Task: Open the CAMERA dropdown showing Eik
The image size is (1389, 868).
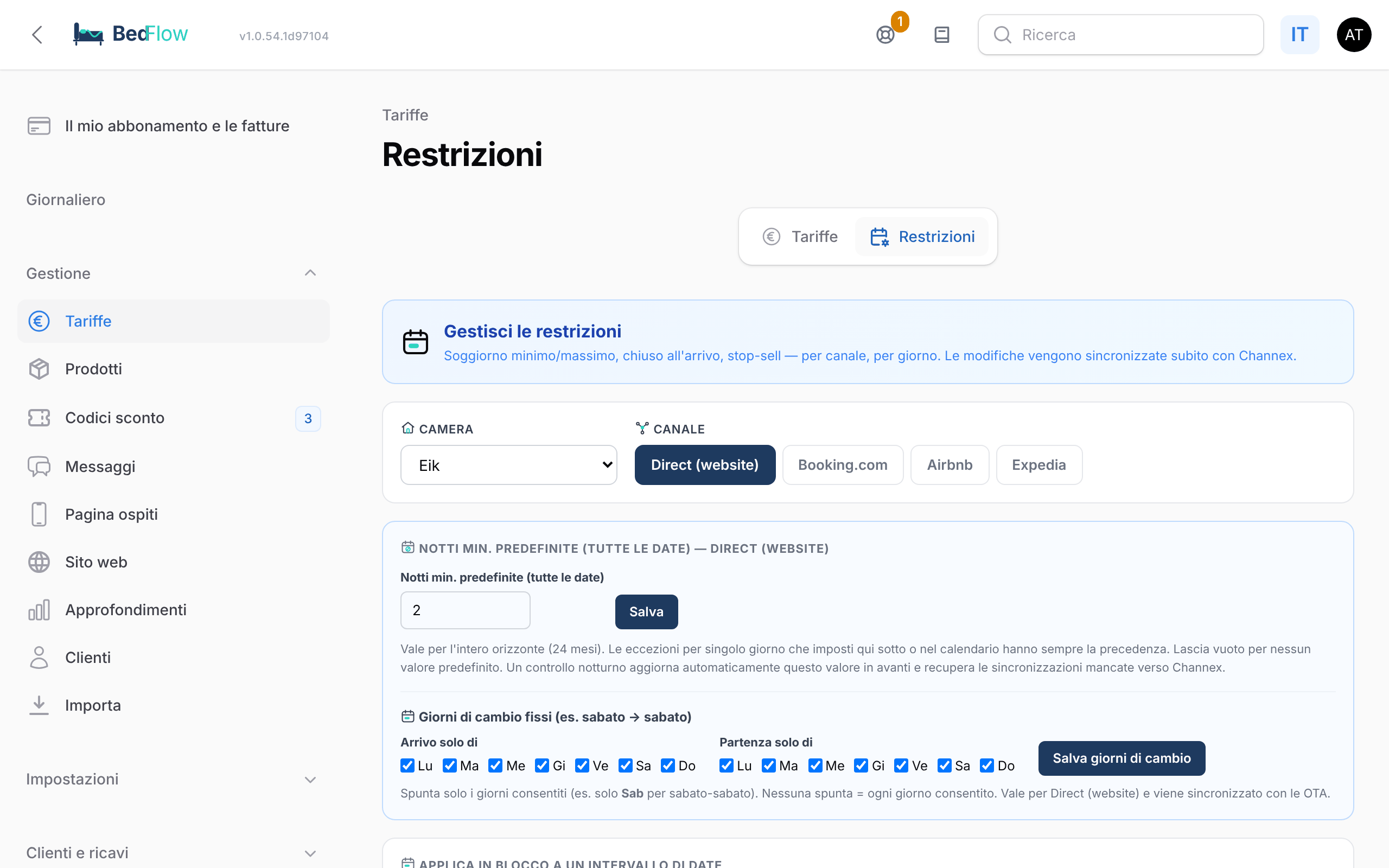Action: (x=508, y=465)
